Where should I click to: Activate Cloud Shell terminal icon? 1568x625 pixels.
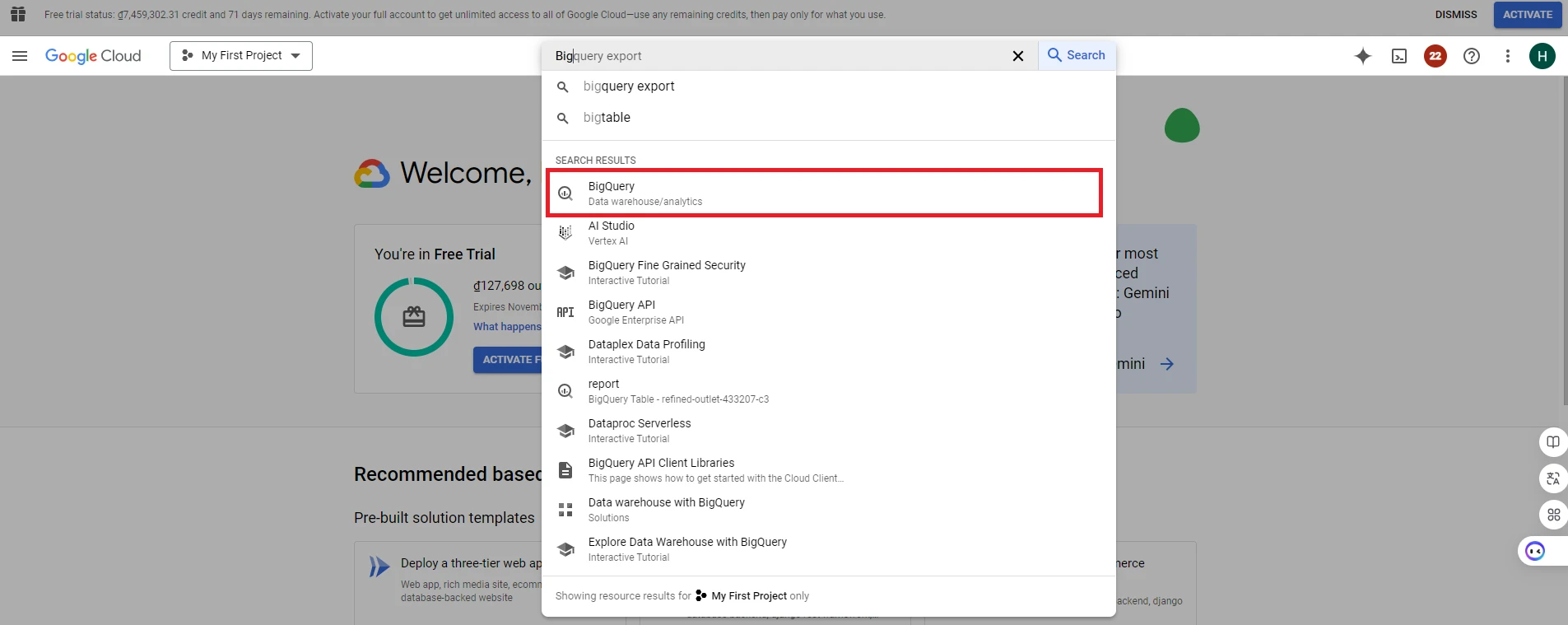(1399, 56)
